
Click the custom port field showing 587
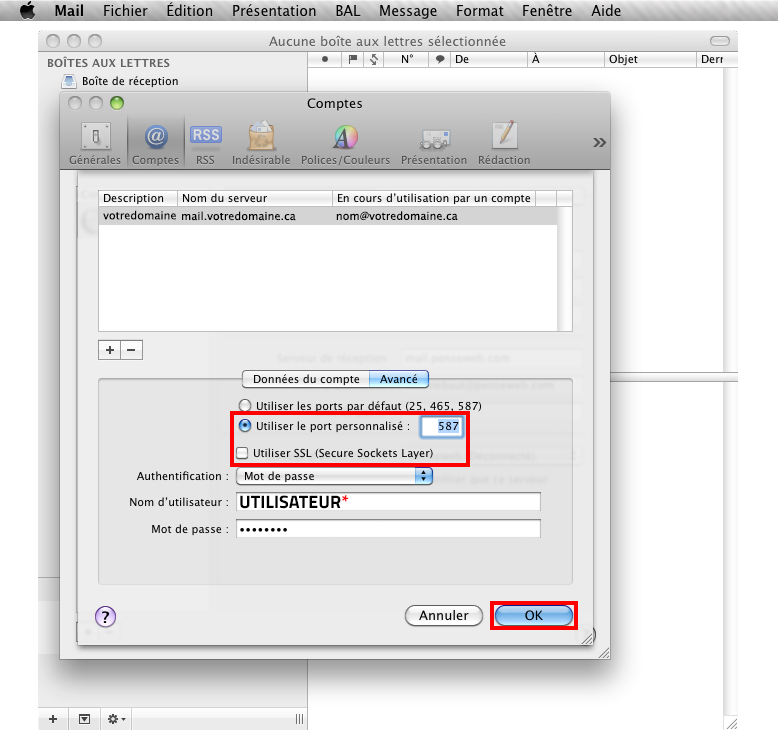pos(442,426)
